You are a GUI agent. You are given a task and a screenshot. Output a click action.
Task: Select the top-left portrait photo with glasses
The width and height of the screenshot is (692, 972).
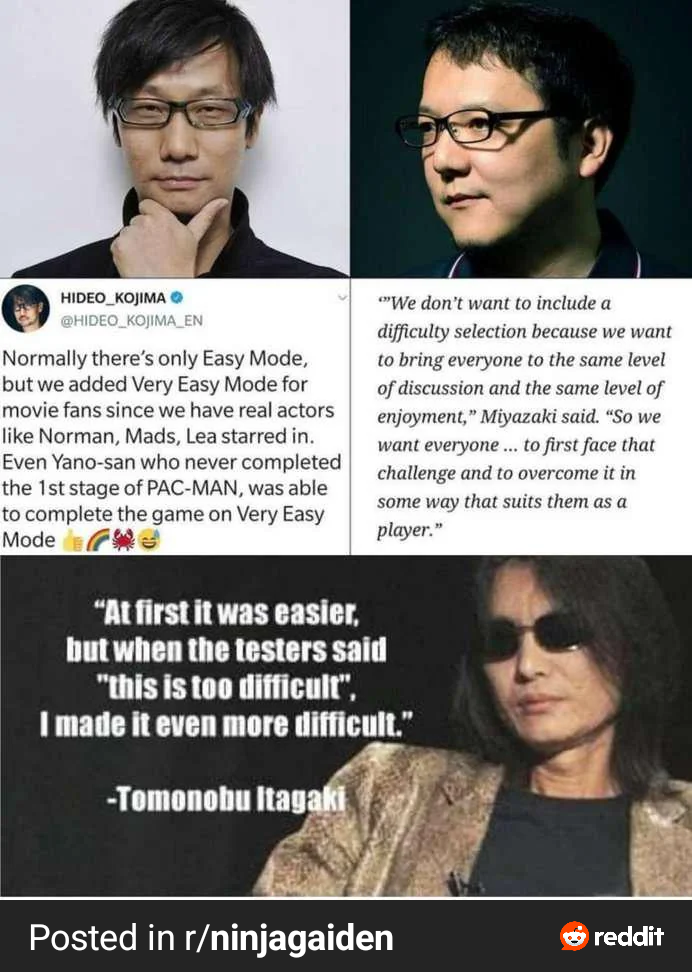[x=175, y=138]
